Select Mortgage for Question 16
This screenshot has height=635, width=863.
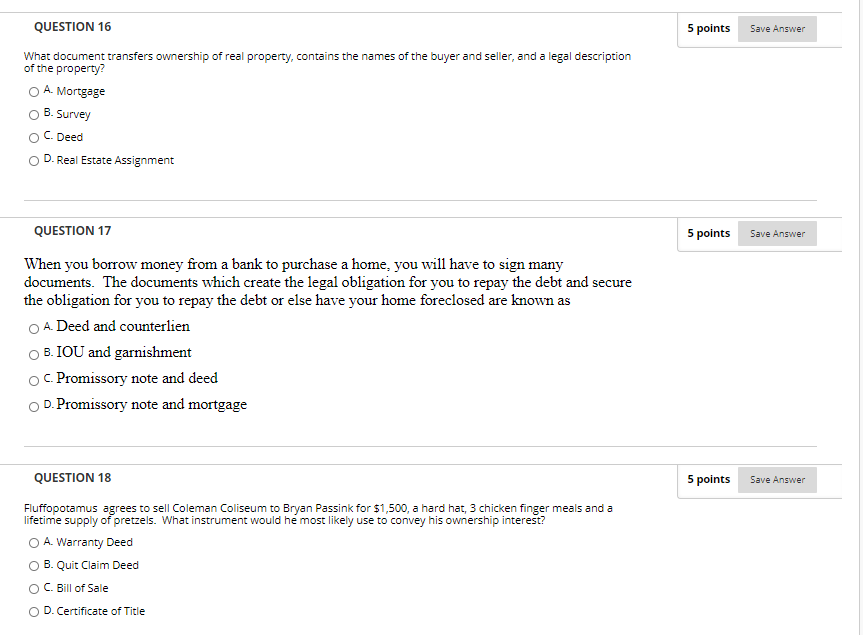pos(34,92)
